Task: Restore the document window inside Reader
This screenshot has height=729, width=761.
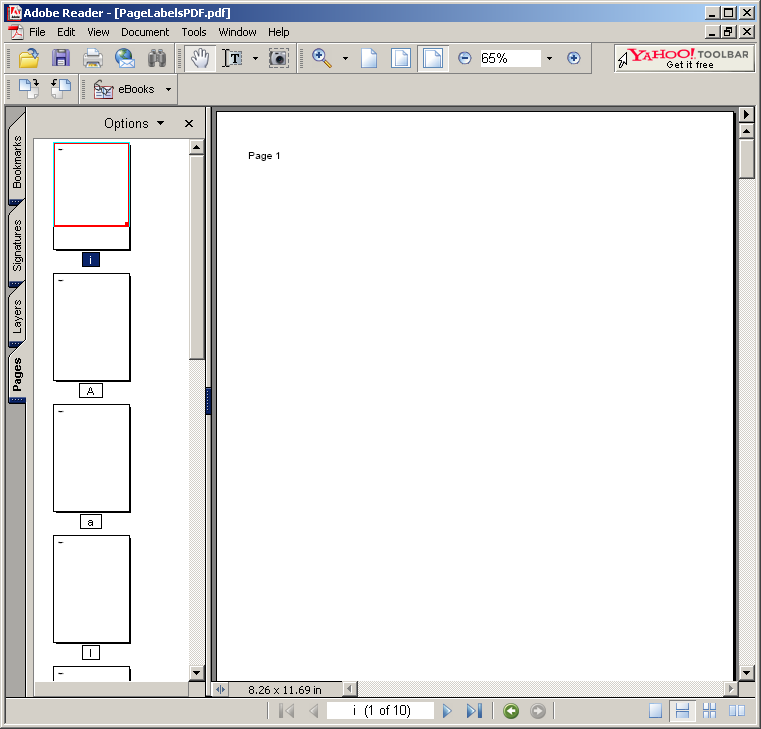Action: pyautogui.click(x=727, y=32)
